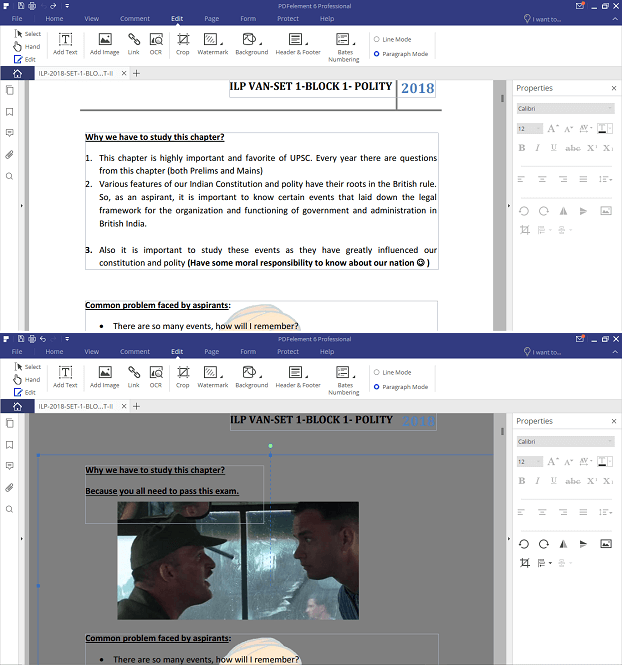622x665 pixels.
Task: Click 'I want to...' in top window
Action: (542, 19)
